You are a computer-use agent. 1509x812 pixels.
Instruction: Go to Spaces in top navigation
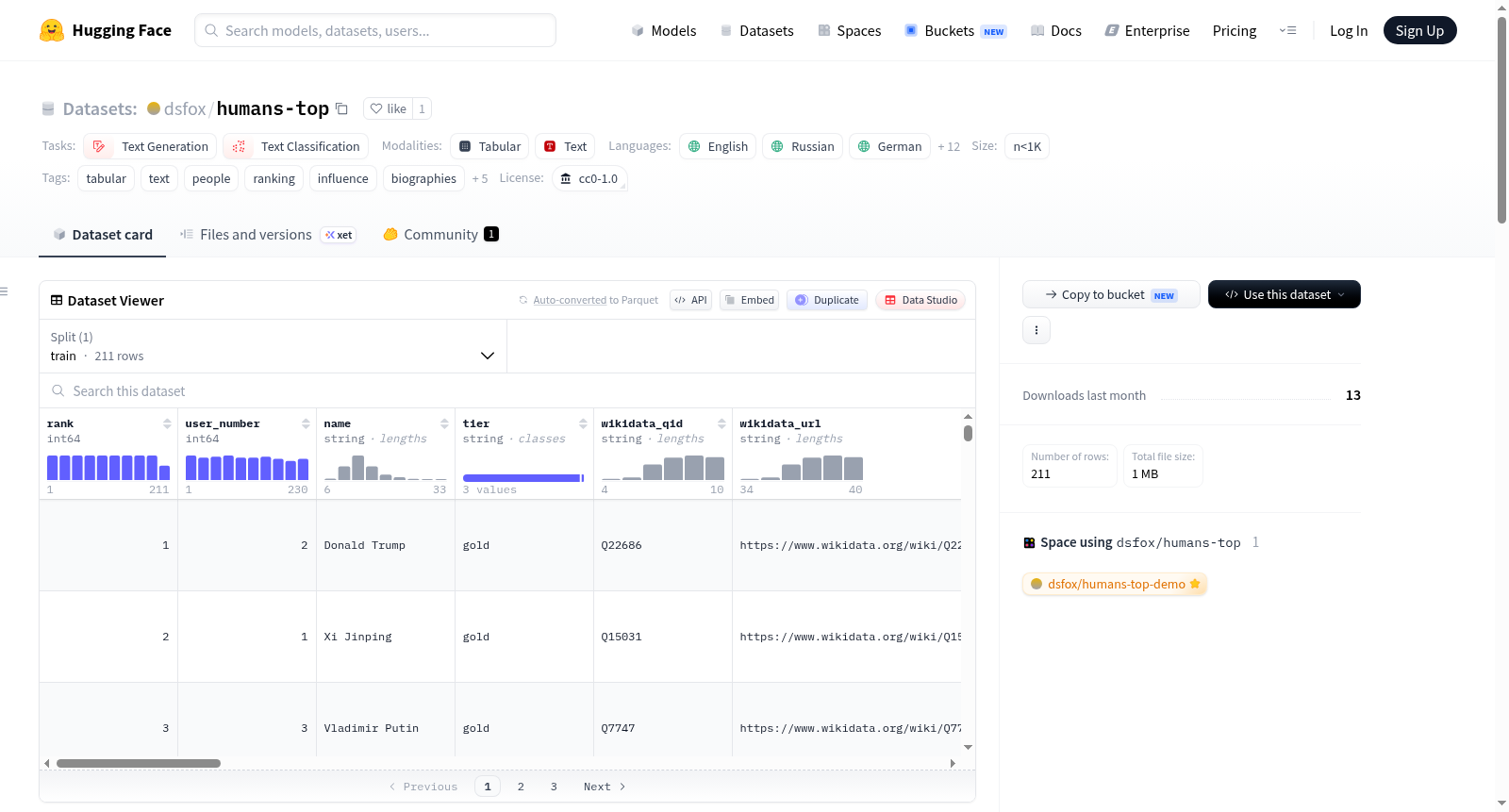849,31
